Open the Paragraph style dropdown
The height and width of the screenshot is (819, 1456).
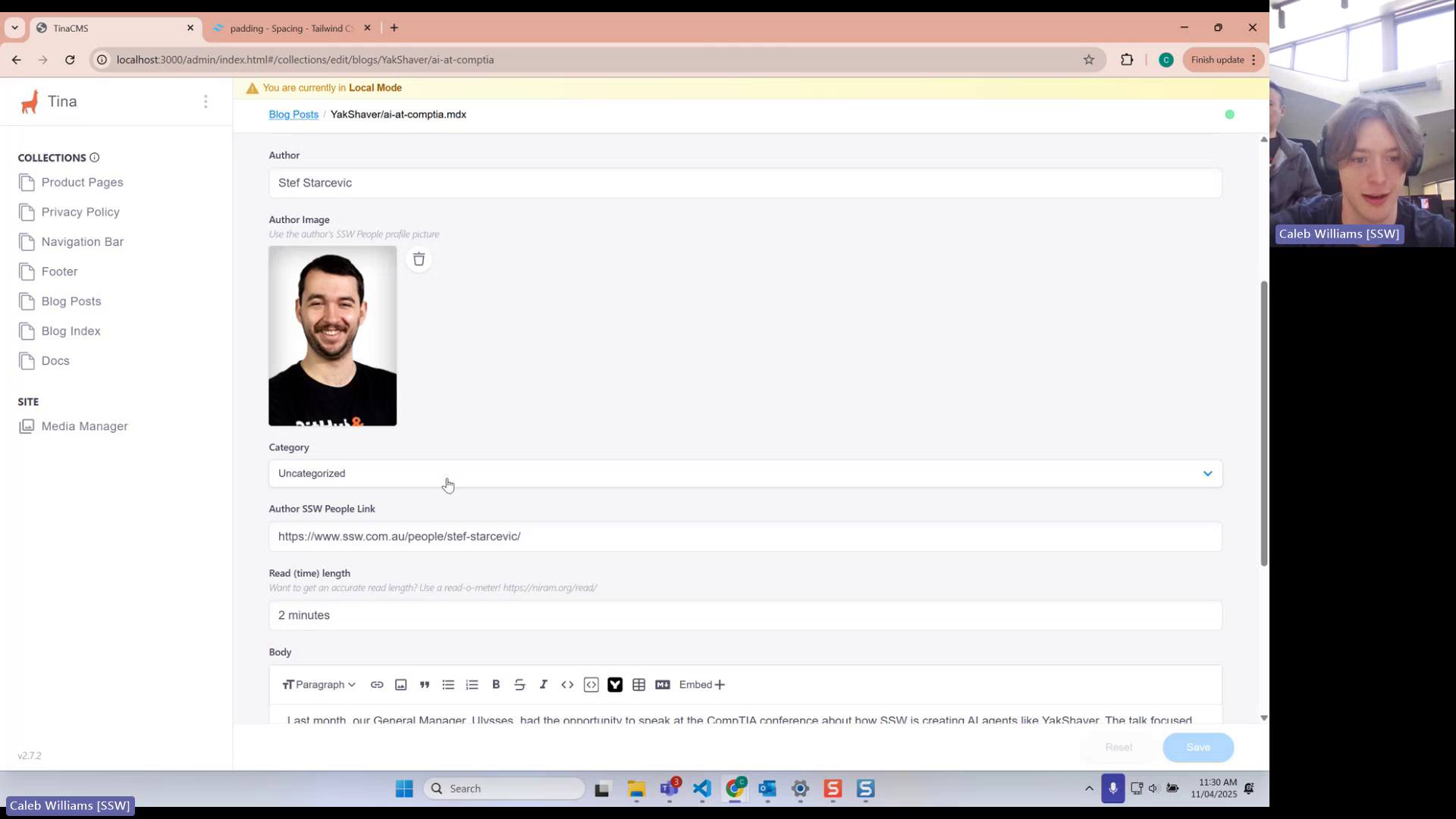[319, 685]
